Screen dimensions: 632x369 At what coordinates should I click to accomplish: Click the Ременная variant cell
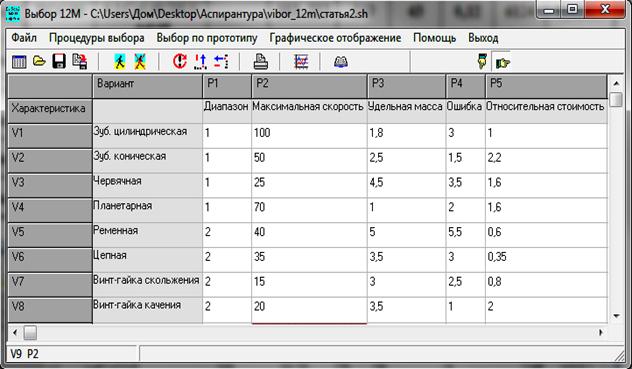[148, 235]
